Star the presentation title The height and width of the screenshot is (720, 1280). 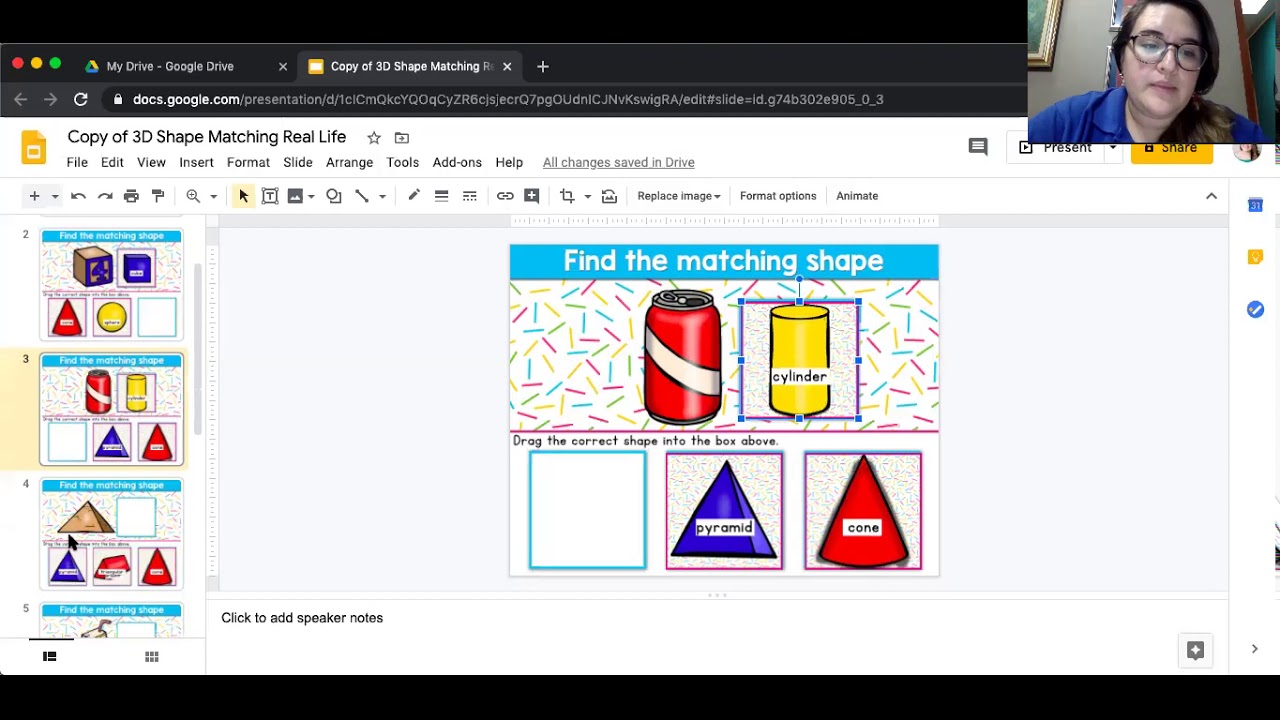click(374, 137)
